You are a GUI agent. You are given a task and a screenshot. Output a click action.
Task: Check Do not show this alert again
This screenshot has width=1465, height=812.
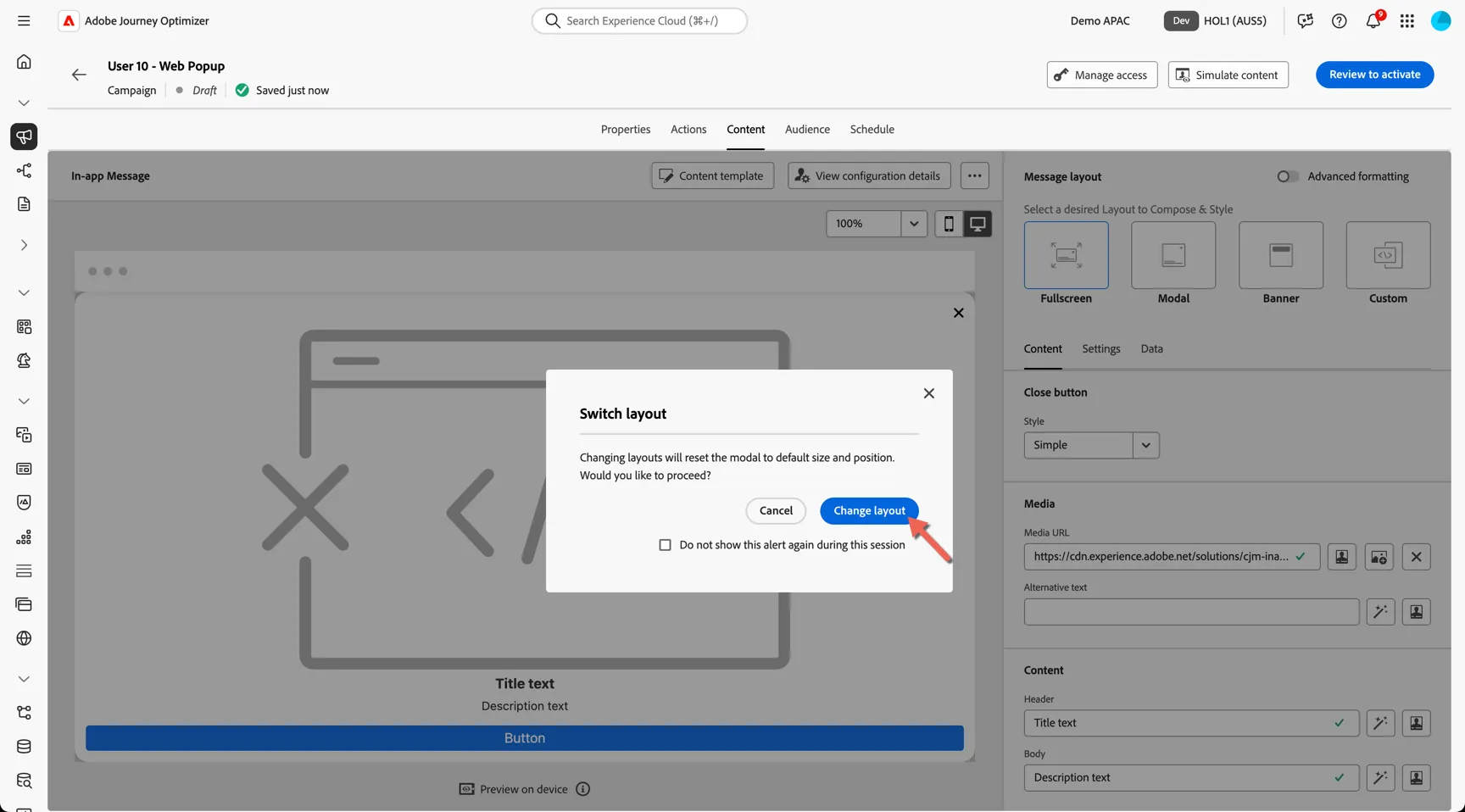666,545
